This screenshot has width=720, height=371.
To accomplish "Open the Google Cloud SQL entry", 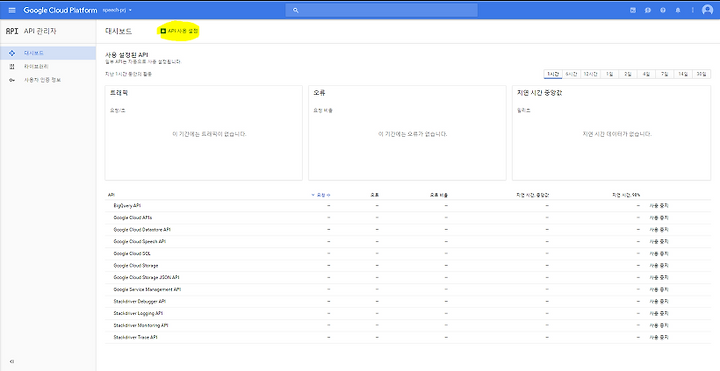I will pyautogui.click(x=132, y=253).
